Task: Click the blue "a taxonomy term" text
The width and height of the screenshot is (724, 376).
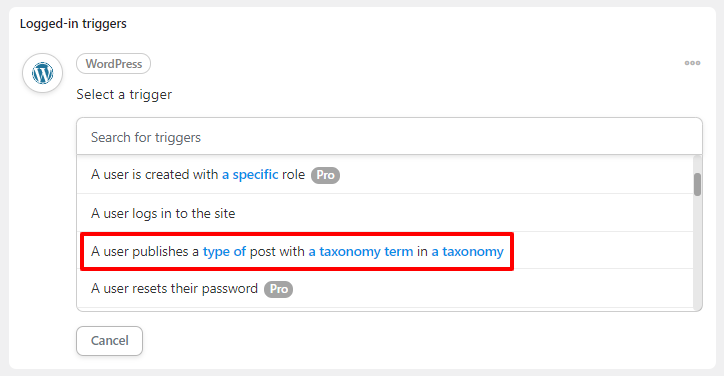Action: 361,251
